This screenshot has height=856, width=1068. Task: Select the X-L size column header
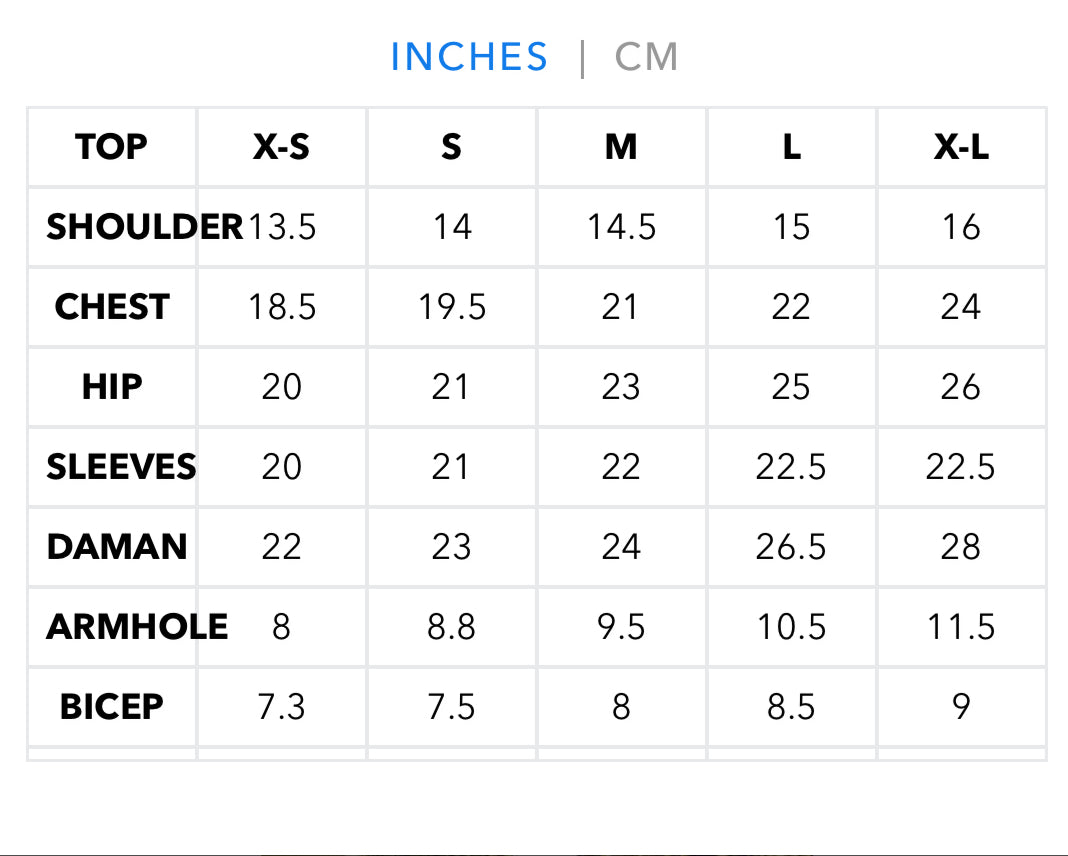click(x=961, y=146)
